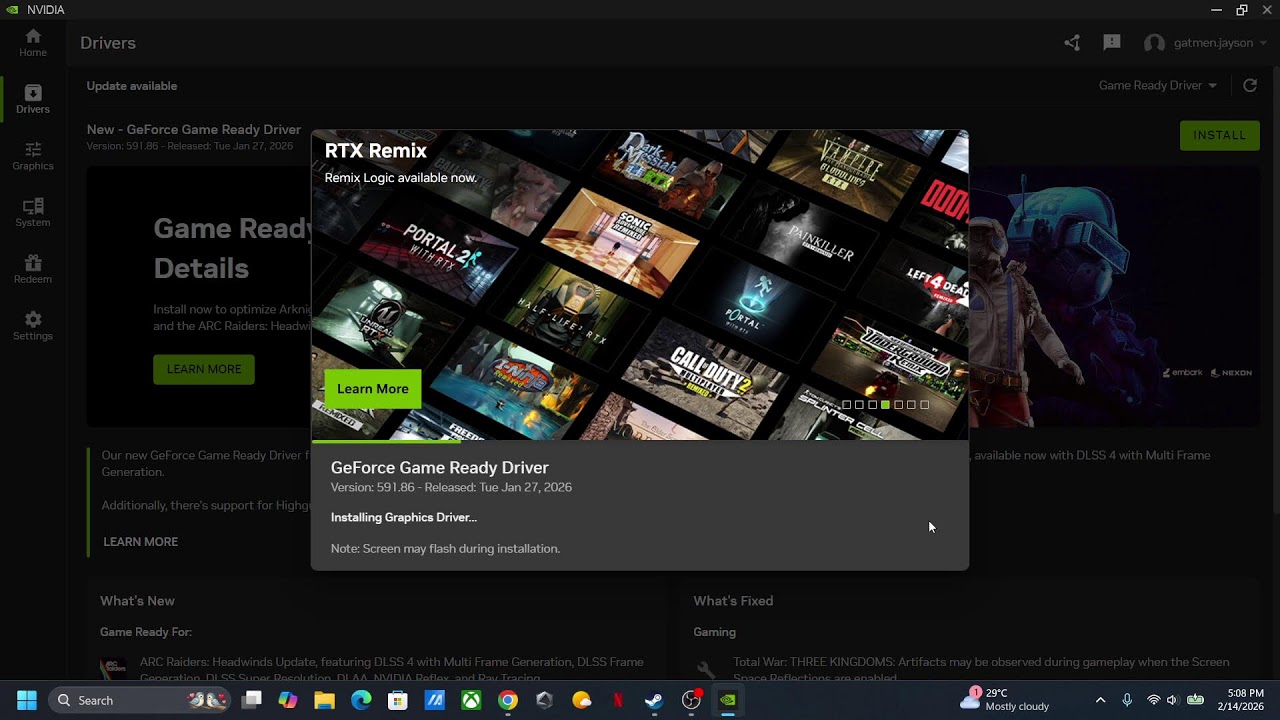This screenshot has height=720, width=1280.
Task: Open the LEARN MORE link below the driver description
Action: [141, 542]
